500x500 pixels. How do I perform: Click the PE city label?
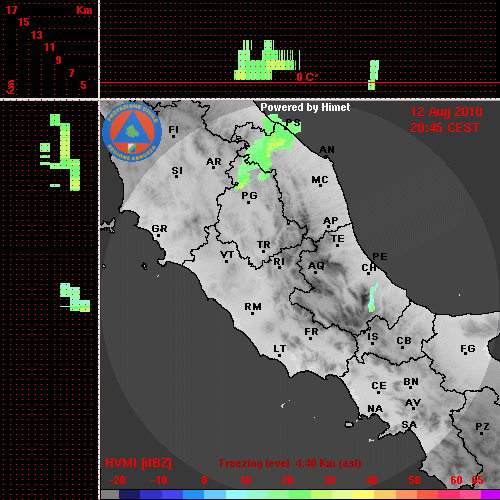(380, 257)
